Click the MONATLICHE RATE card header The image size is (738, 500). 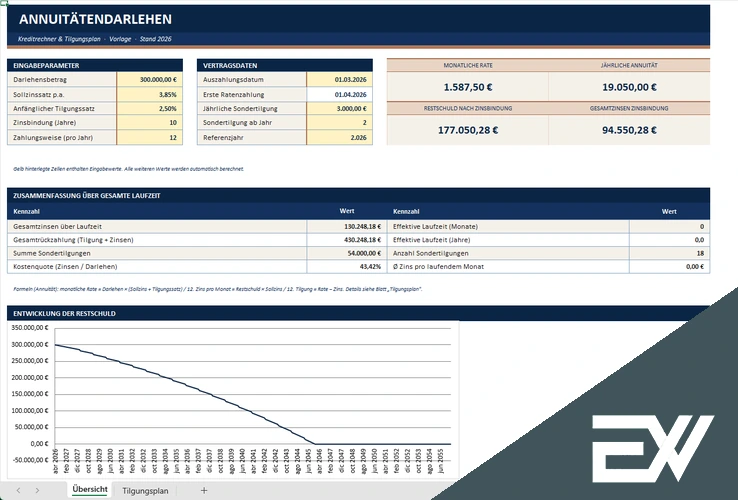(x=468, y=65)
